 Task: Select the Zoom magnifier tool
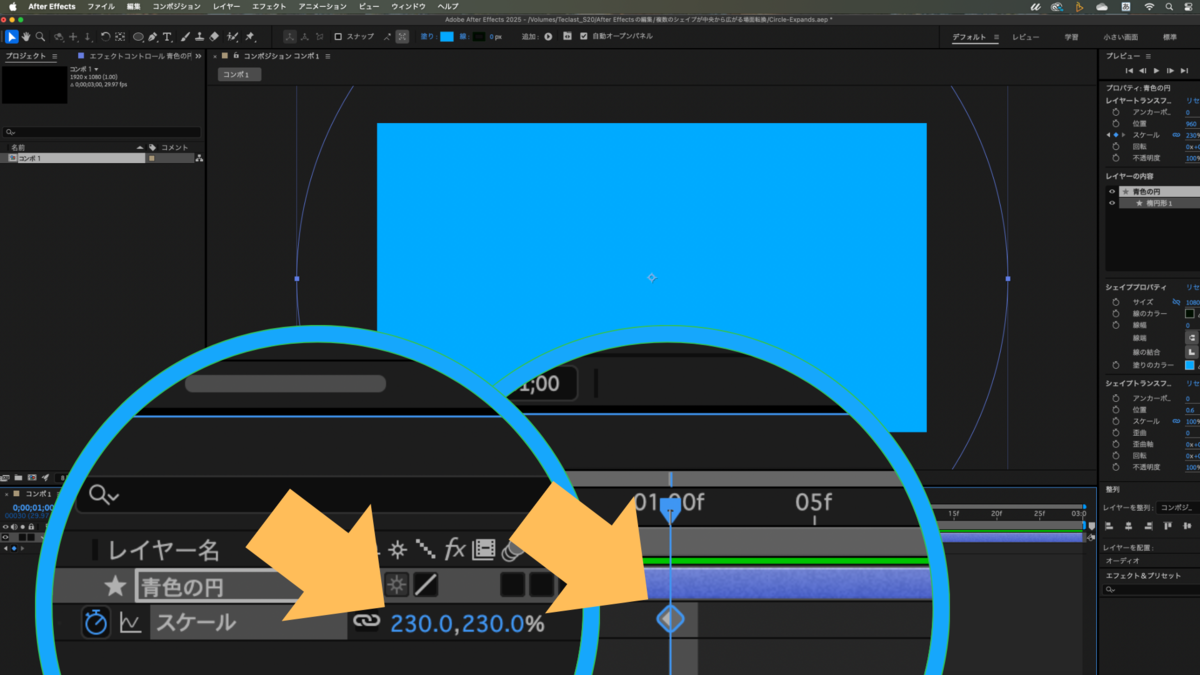pos(40,37)
